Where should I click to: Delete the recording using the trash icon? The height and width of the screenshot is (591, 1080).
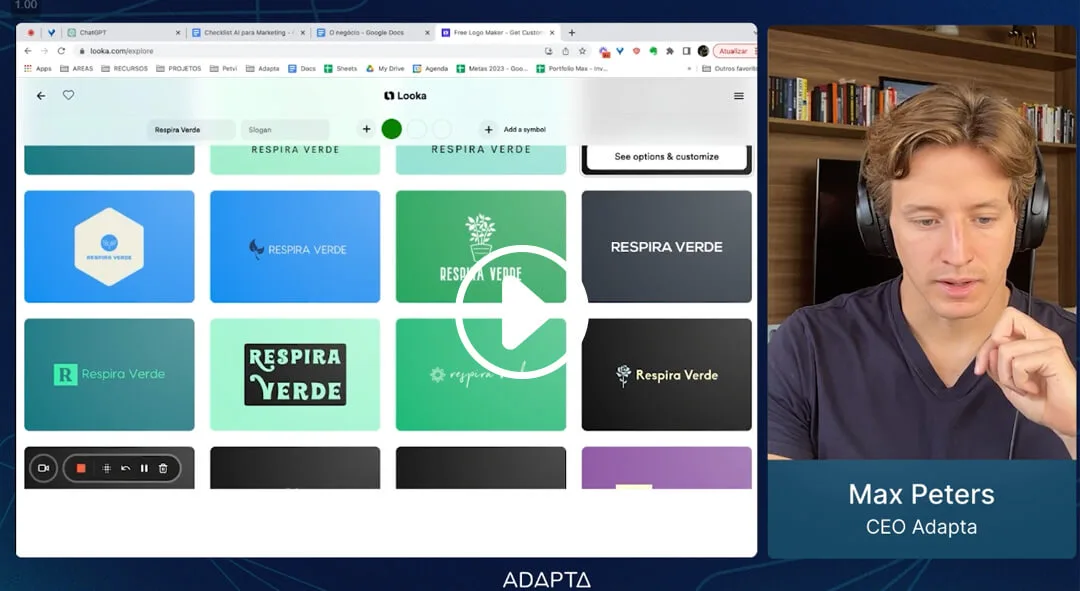pos(163,468)
